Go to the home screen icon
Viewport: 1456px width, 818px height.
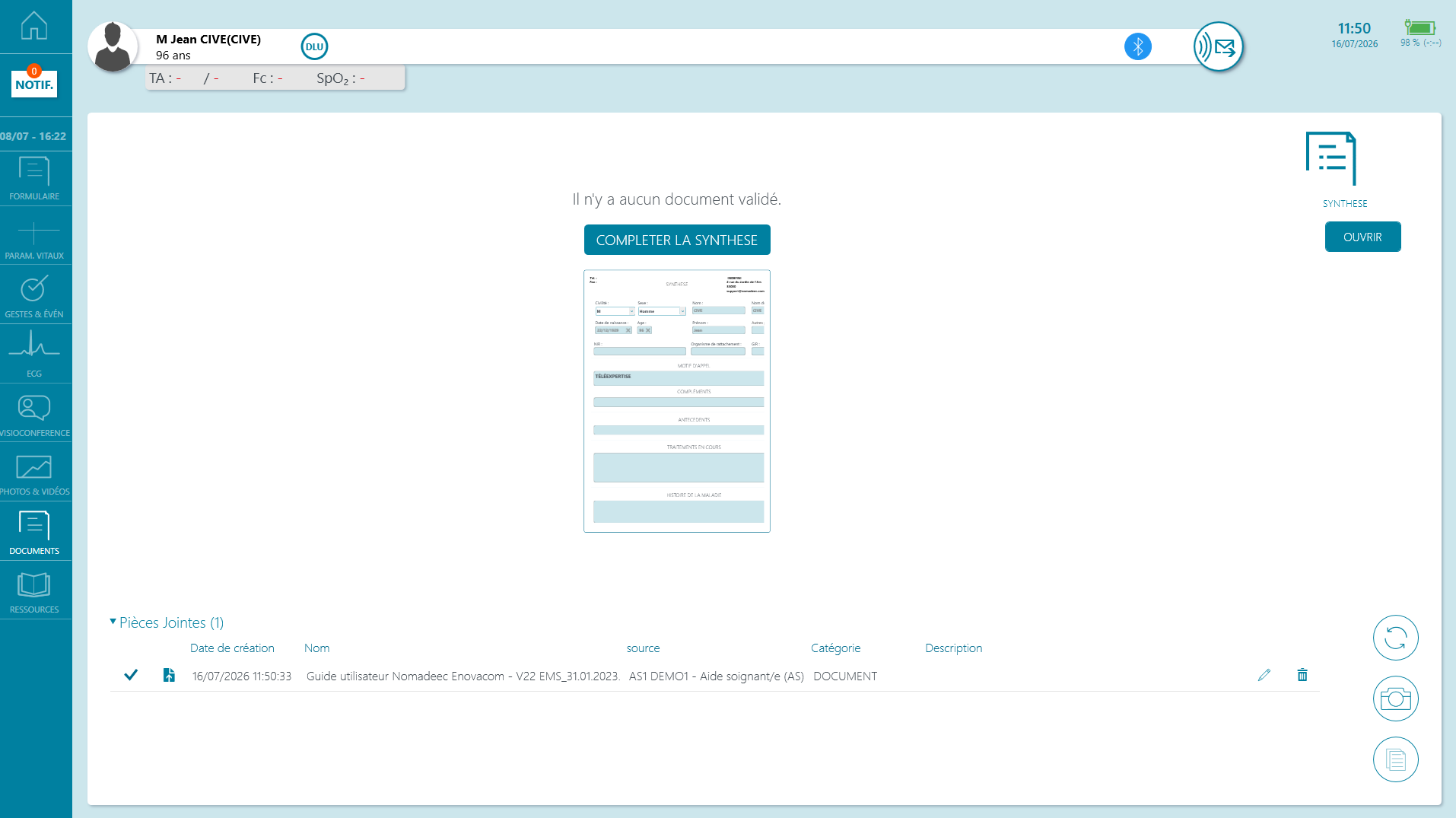34,26
